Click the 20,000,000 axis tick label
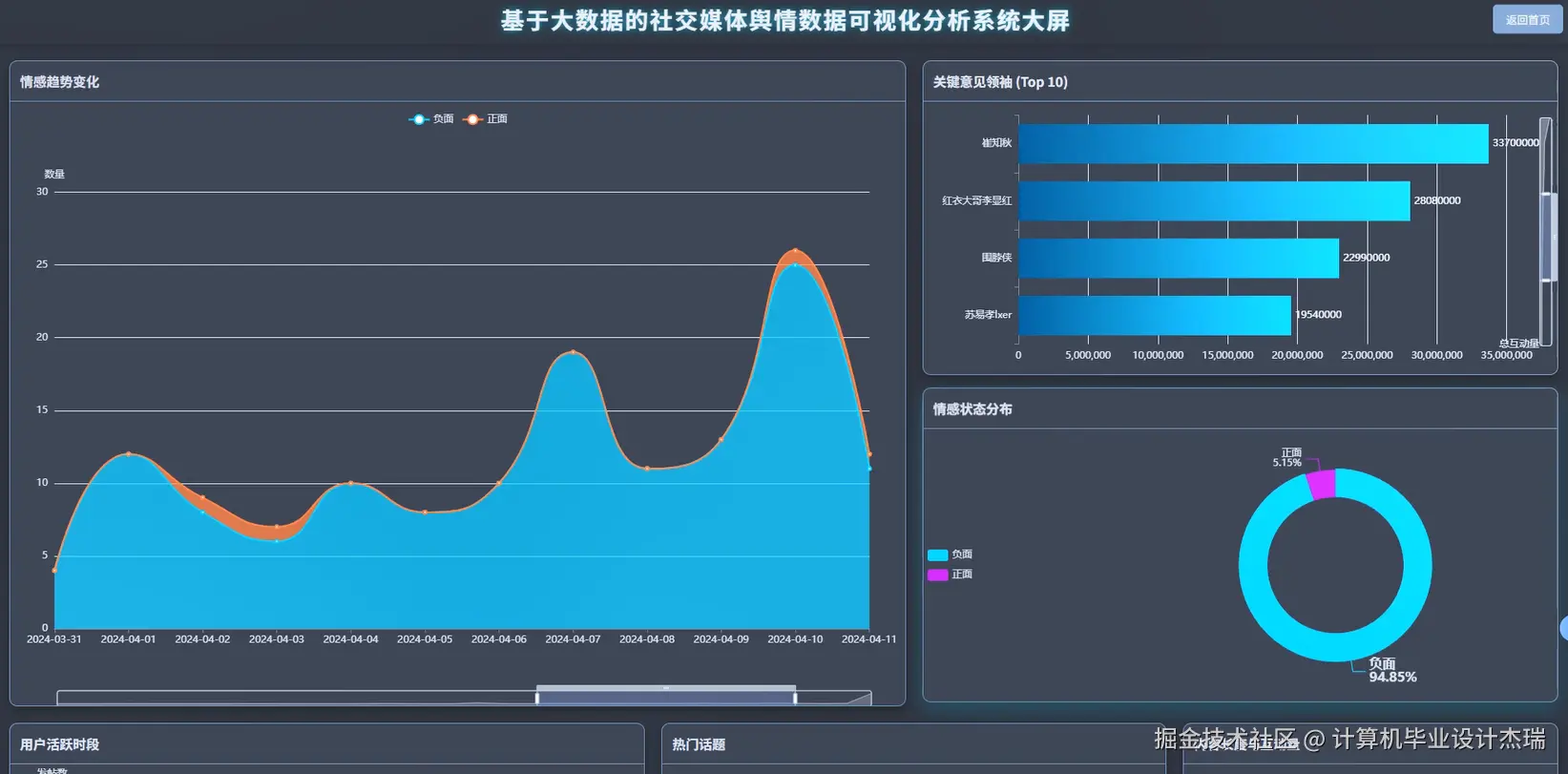This screenshot has height=774, width=1568. point(1297,355)
